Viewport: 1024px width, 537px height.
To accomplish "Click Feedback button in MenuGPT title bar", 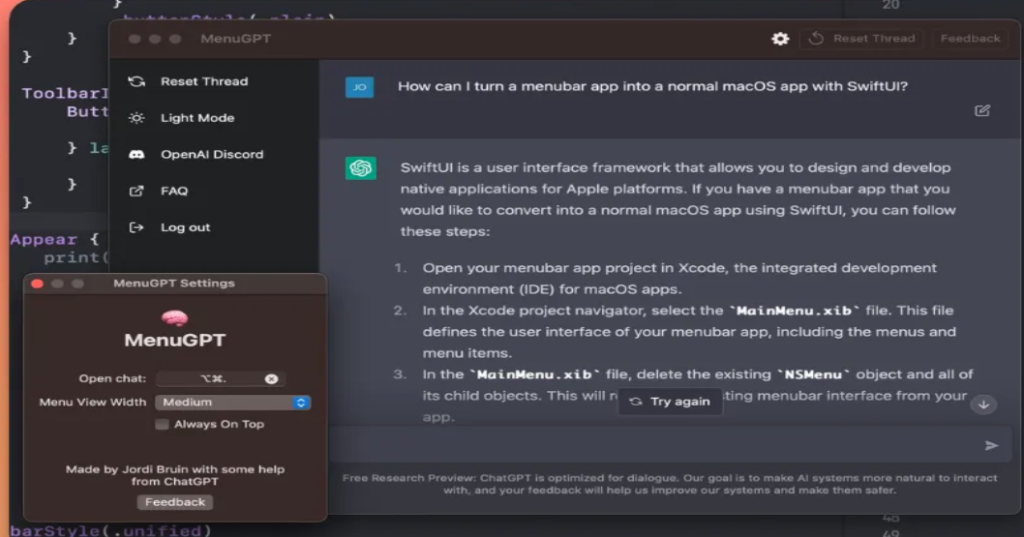I will (x=970, y=39).
